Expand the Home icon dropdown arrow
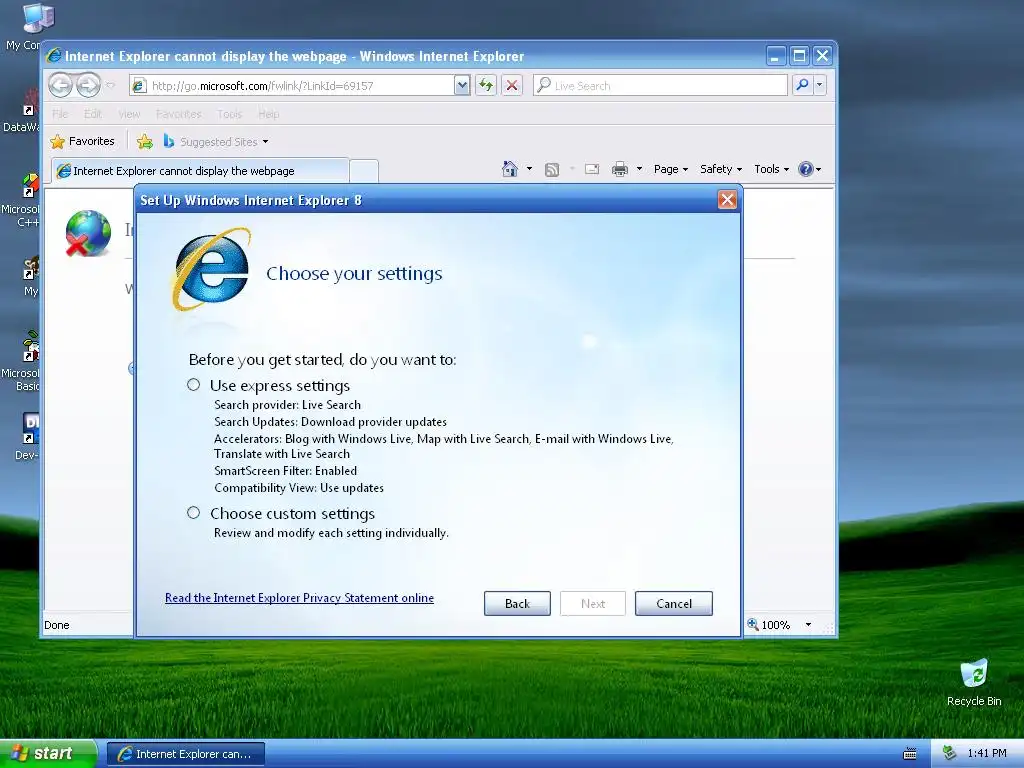 [529, 169]
